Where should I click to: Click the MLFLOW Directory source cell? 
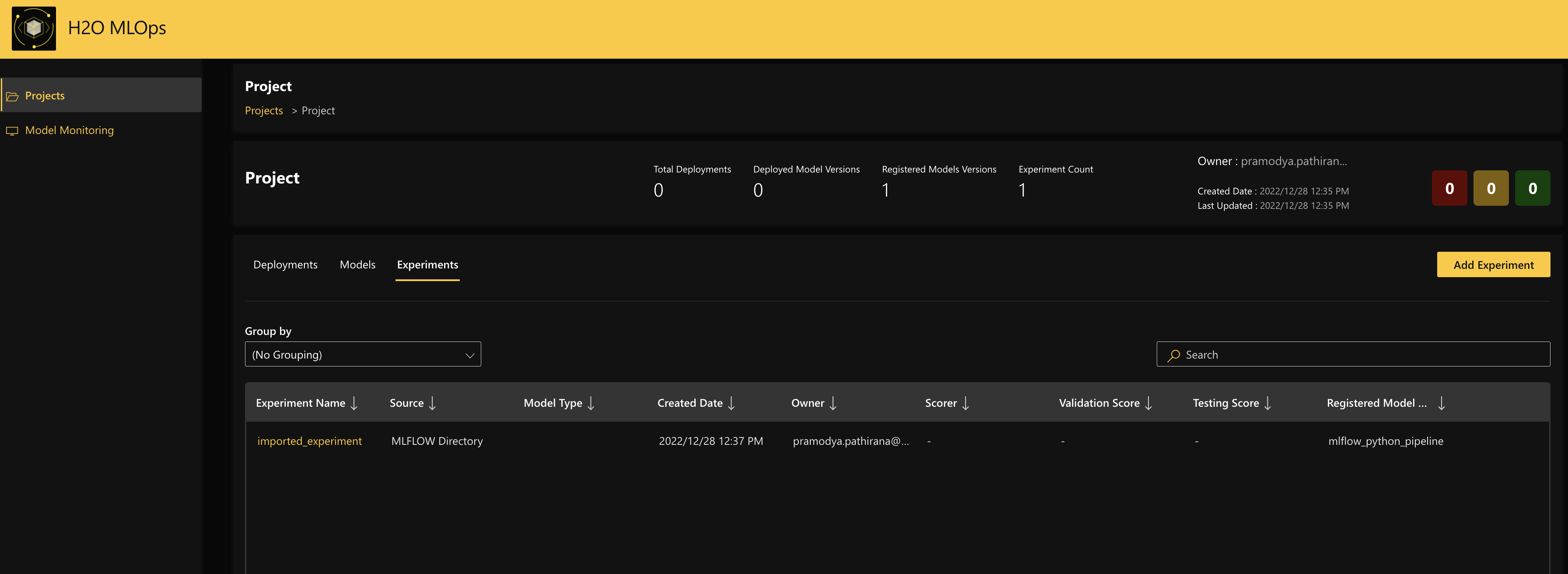pyautogui.click(x=437, y=440)
